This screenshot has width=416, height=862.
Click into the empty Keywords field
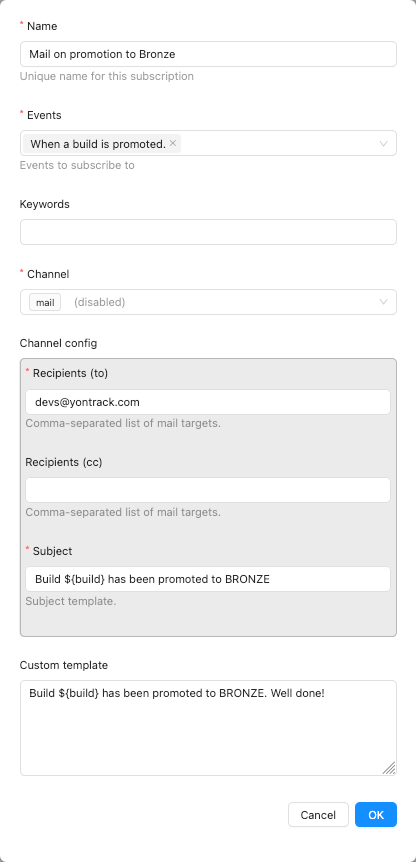coord(208,232)
